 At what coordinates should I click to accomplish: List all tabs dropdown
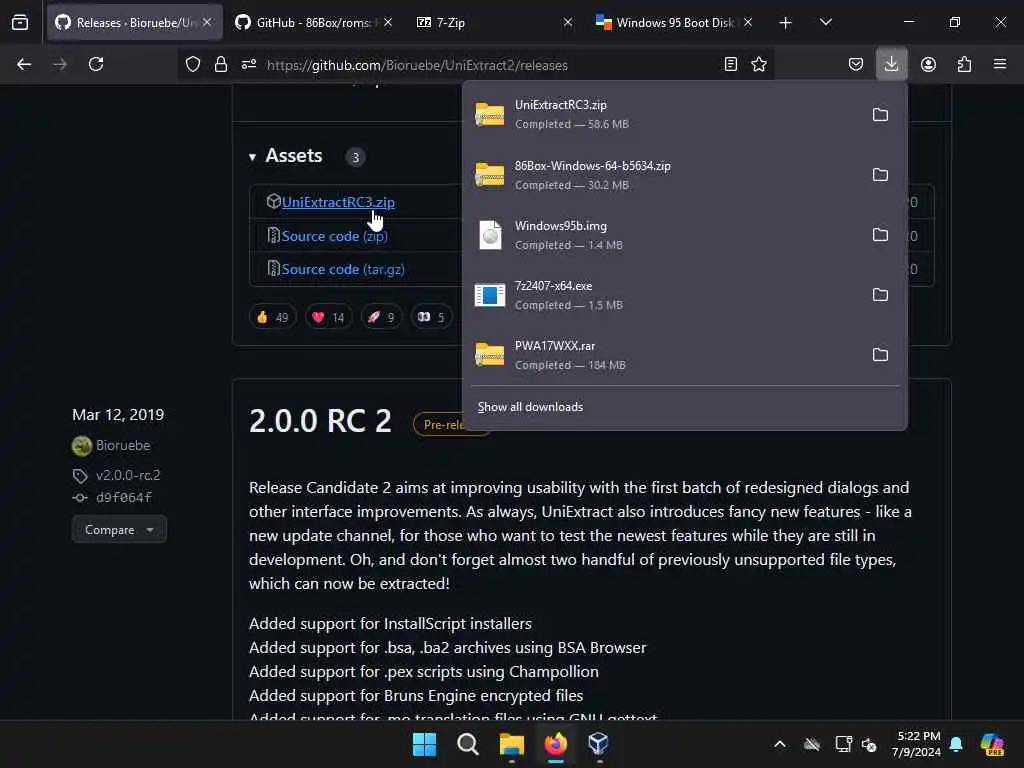pos(825,22)
